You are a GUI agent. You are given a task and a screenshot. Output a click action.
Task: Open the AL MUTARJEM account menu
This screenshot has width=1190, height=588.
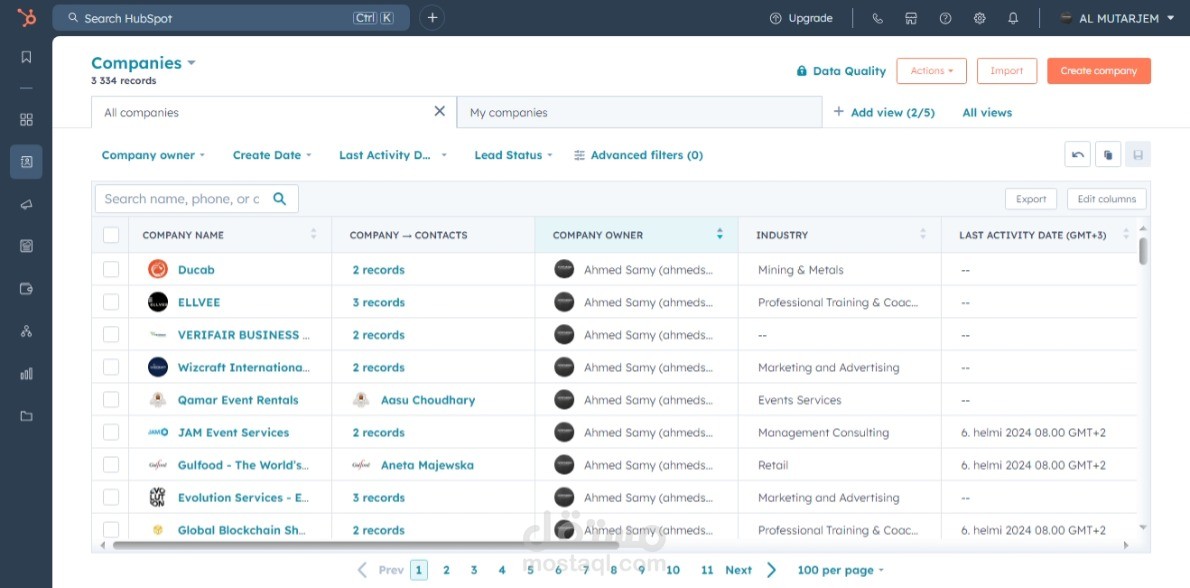coord(1117,18)
